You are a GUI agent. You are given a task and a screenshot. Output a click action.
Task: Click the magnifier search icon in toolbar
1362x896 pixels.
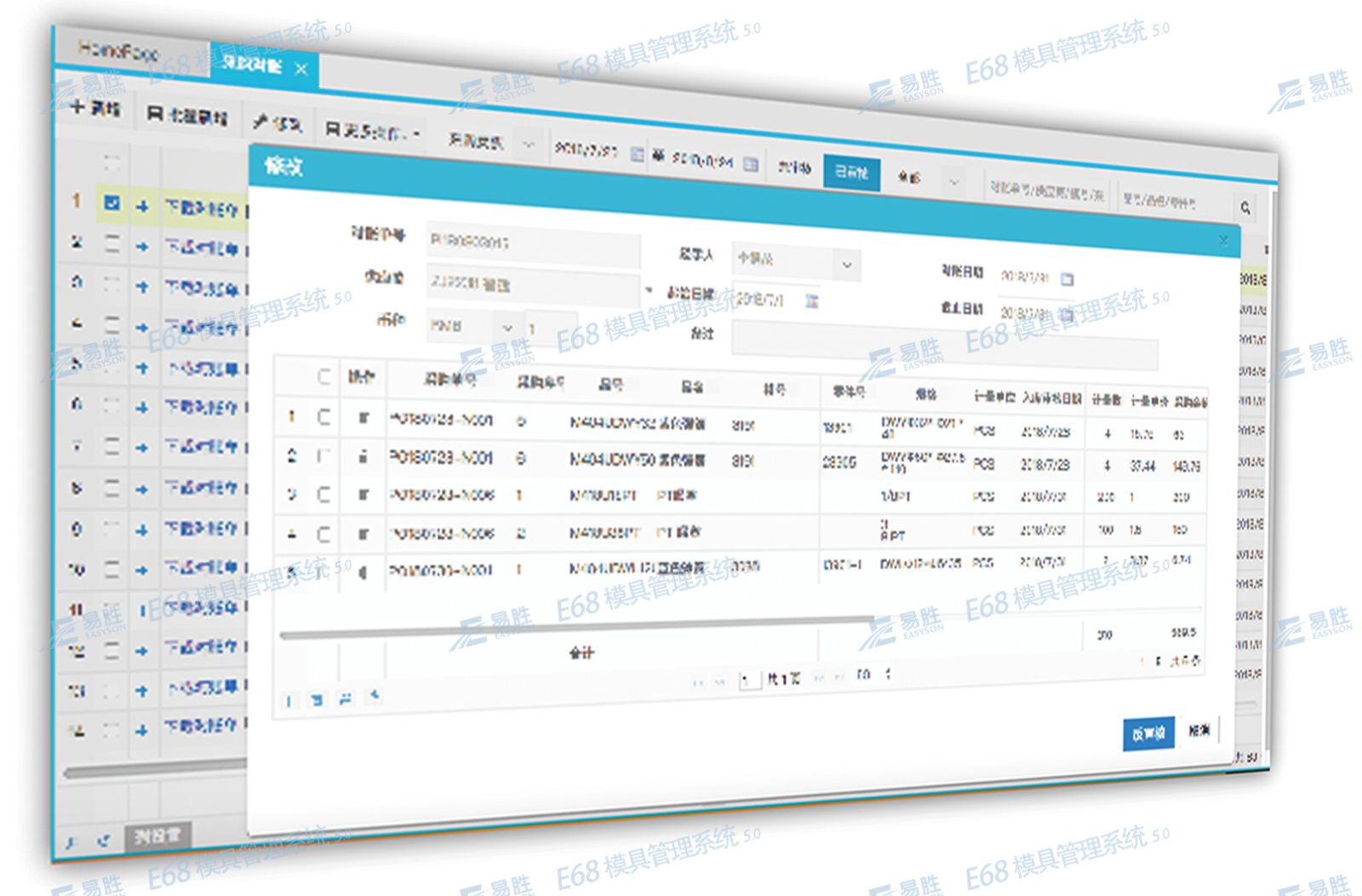point(1245,208)
